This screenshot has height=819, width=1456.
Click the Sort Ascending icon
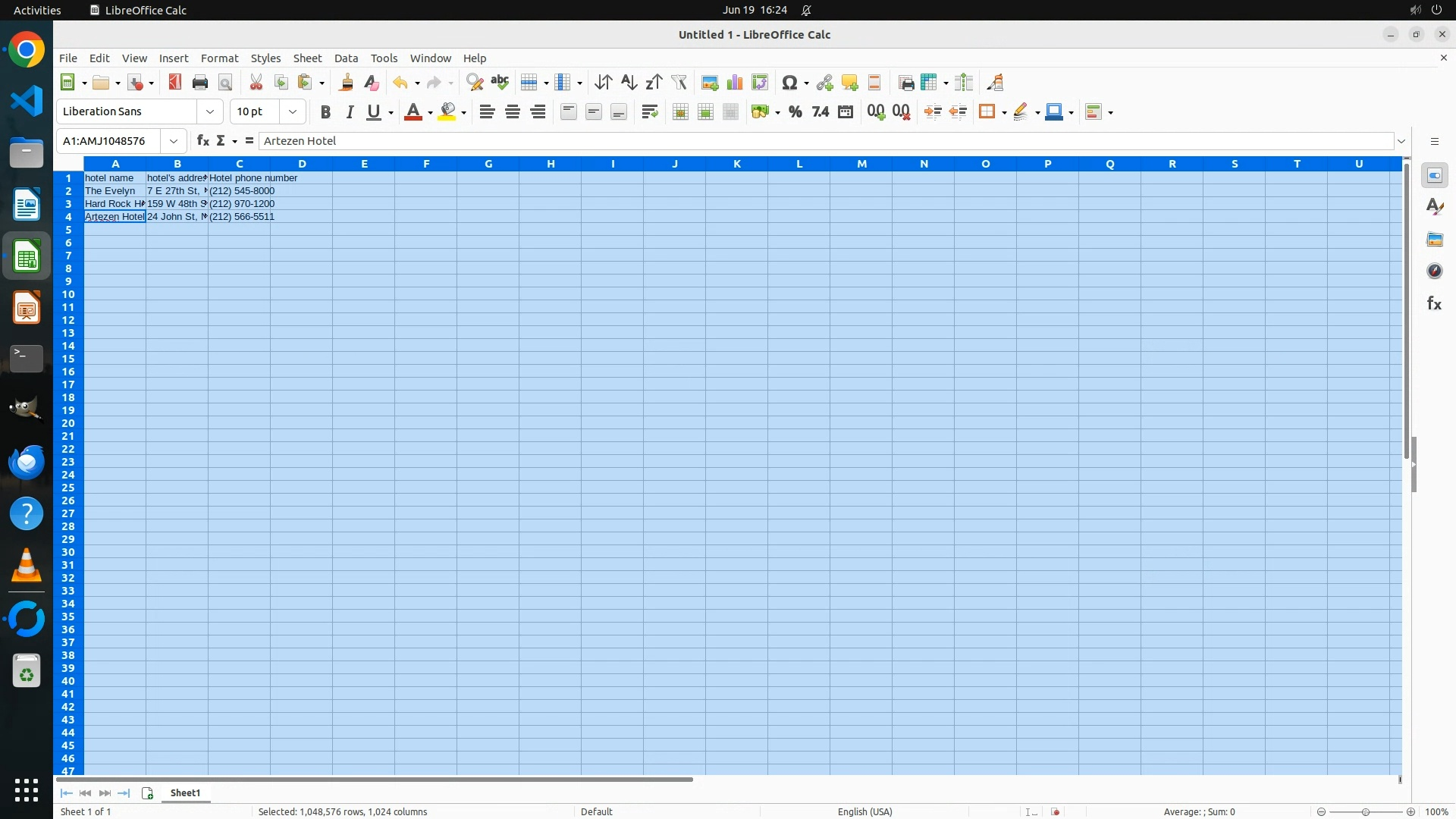coord(629,83)
